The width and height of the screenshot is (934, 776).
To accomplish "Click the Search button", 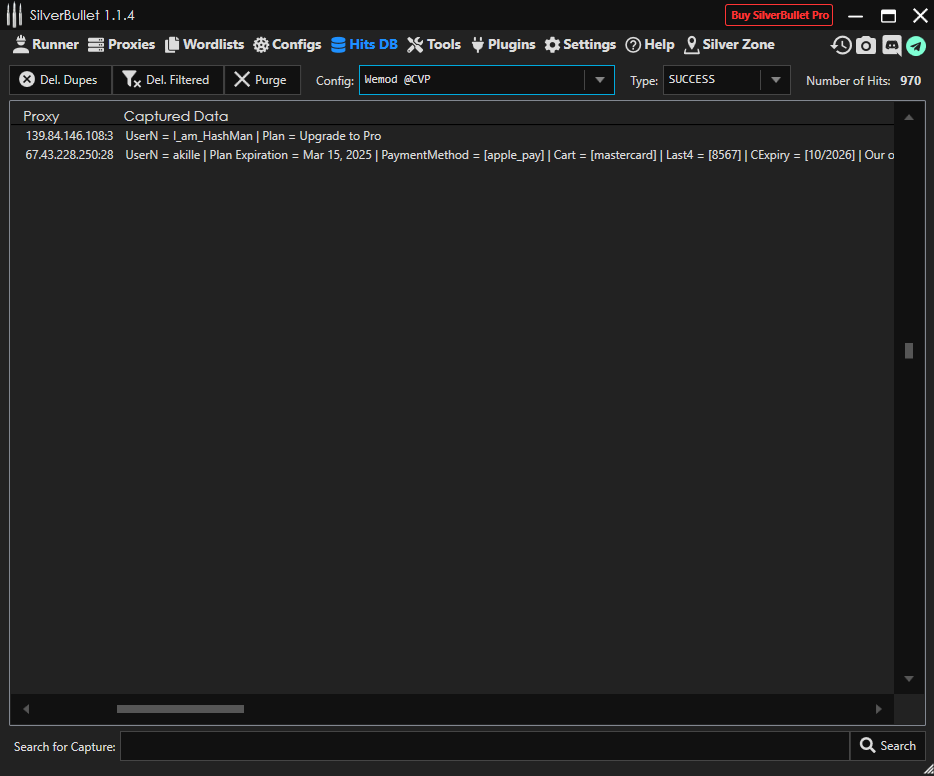I will [888, 746].
